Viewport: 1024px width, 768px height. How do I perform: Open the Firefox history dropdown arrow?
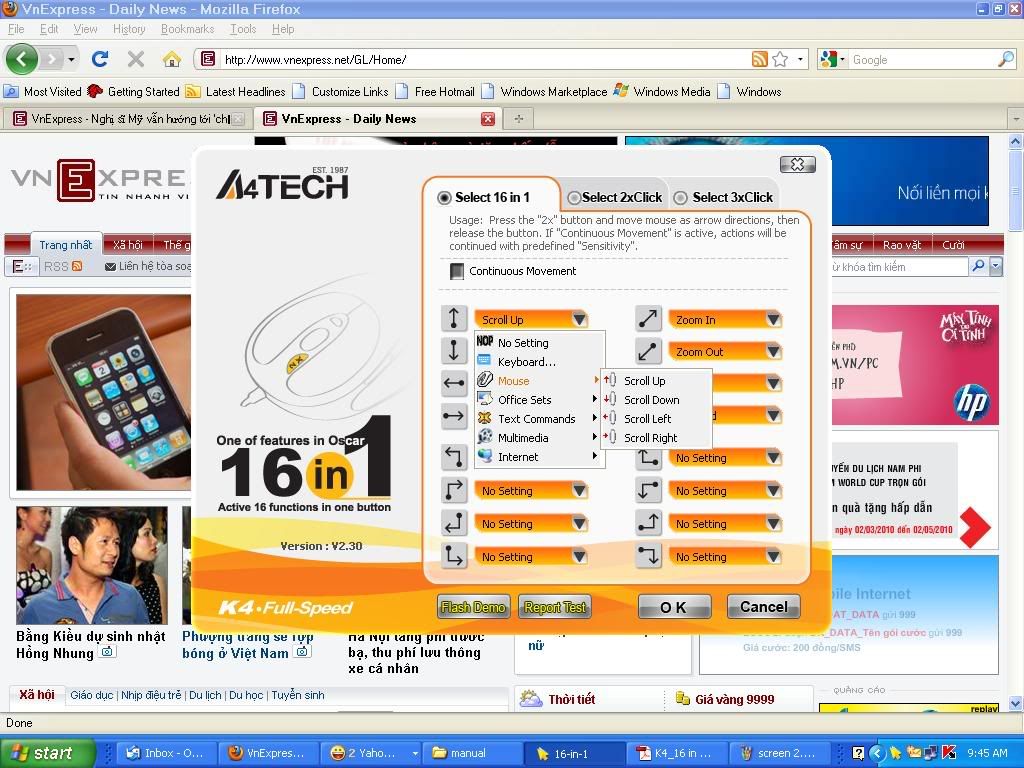71,59
